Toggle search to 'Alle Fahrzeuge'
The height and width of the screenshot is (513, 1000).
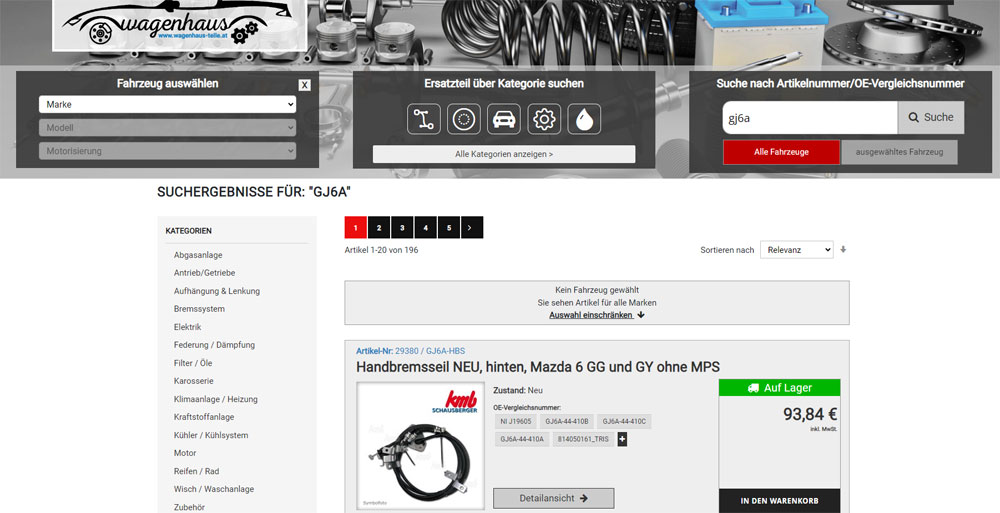(x=781, y=152)
